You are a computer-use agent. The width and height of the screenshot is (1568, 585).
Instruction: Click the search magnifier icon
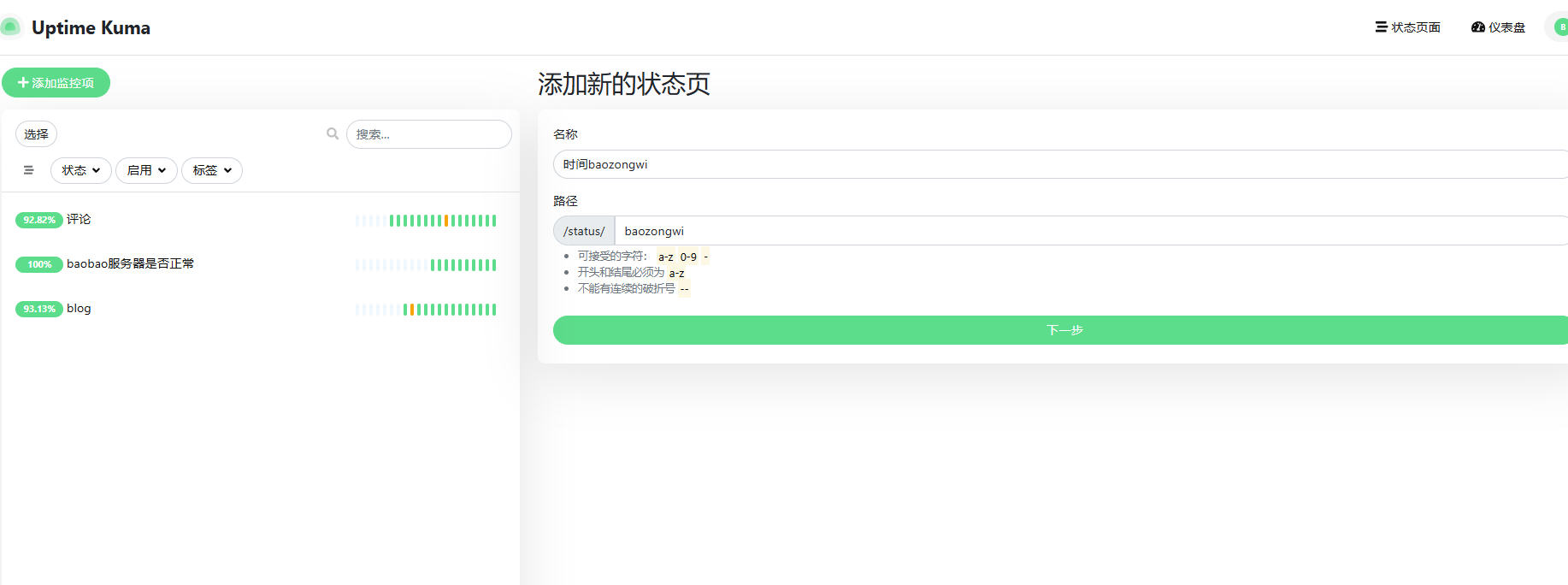click(x=333, y=133)
